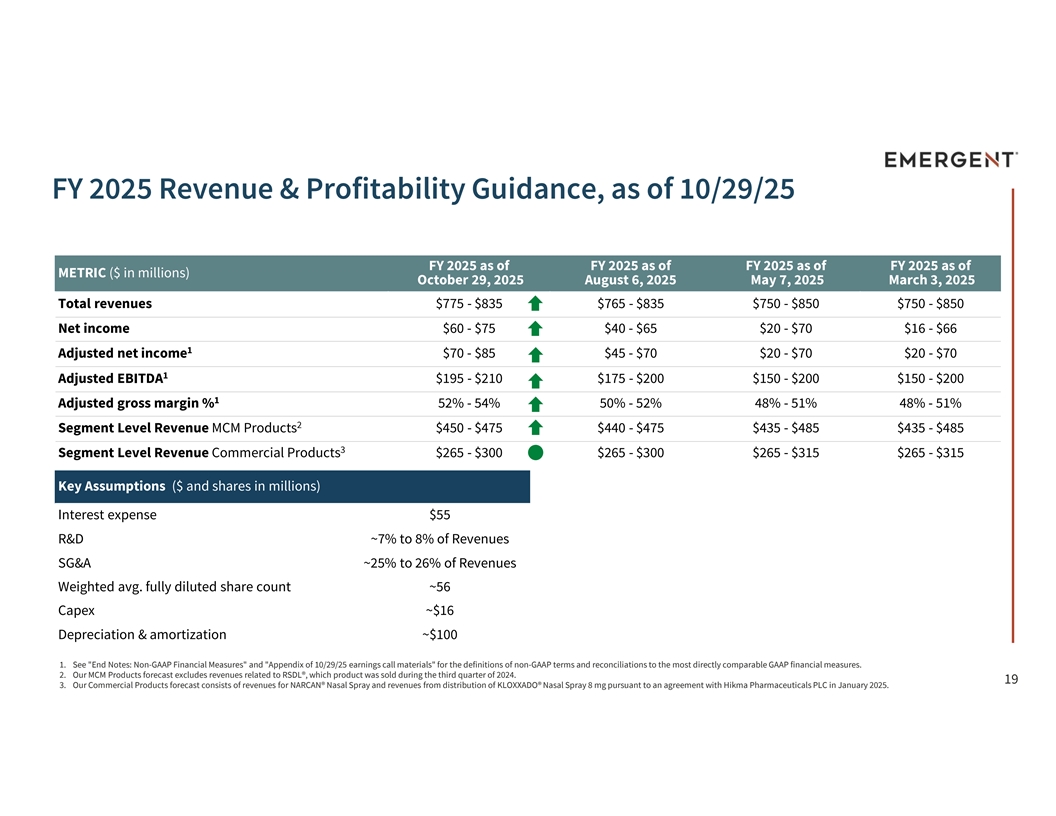Click the Depreciation & amortization label
This screenshot has width=1056, height=816.
click(x=142, y=634)
